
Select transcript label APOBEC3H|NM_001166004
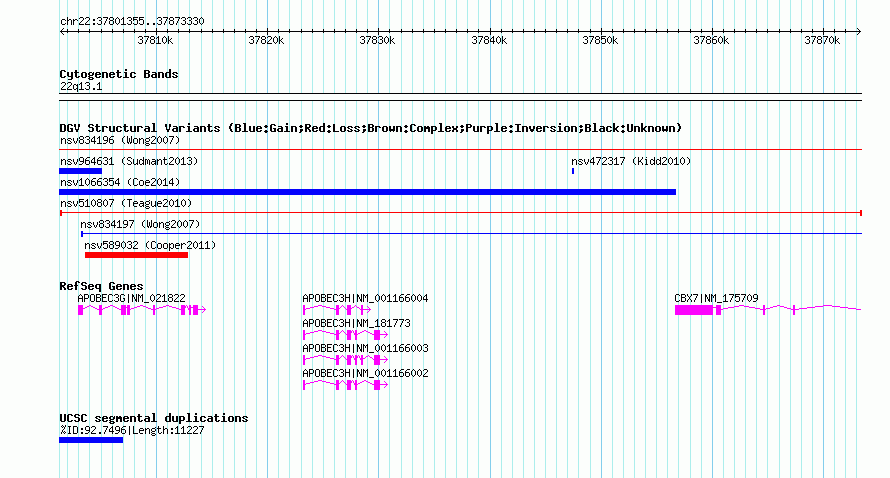pyautogui.click(x=365, y=298)
